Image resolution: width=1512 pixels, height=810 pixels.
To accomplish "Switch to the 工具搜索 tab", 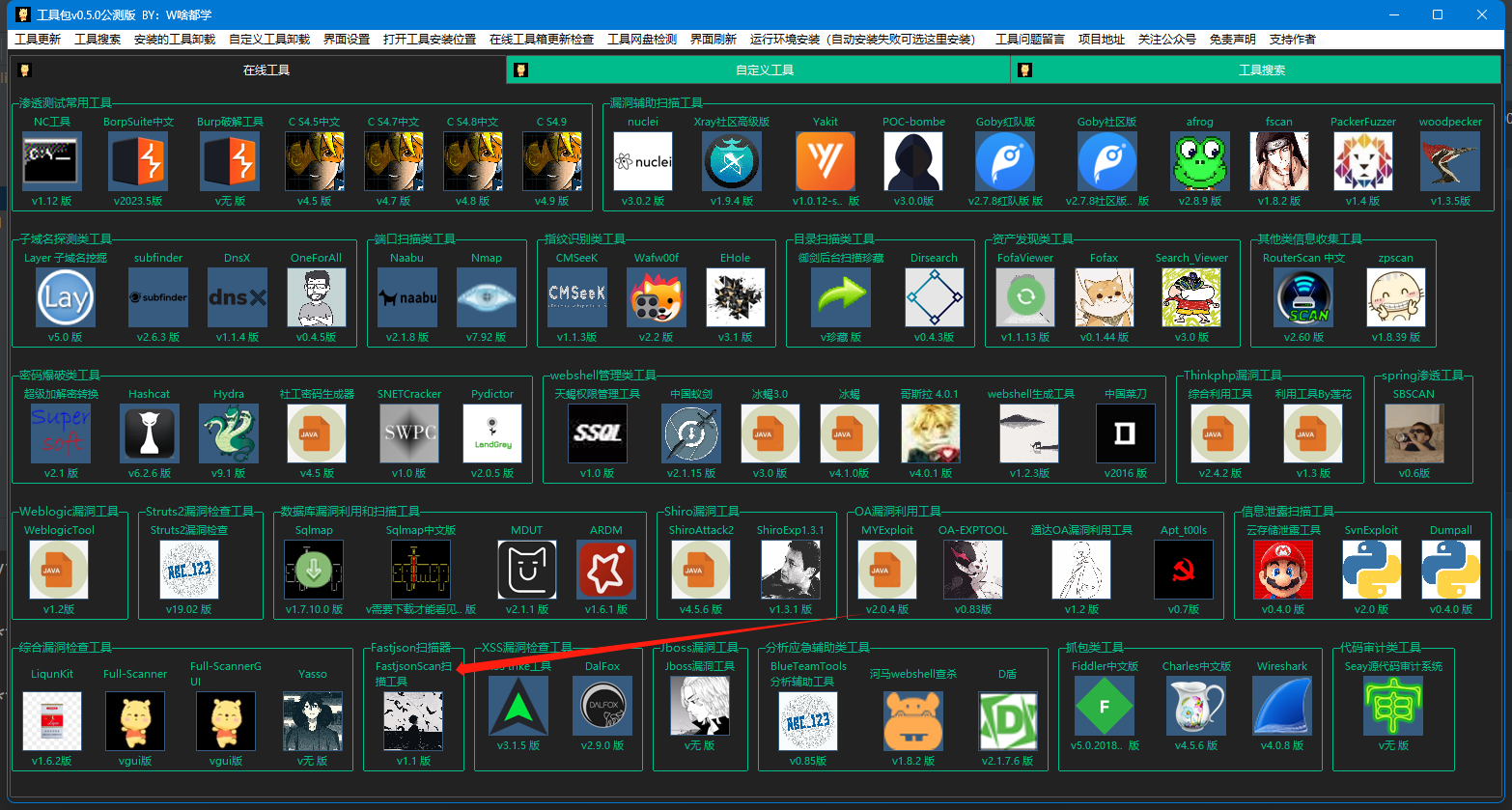I will 1256,70.
